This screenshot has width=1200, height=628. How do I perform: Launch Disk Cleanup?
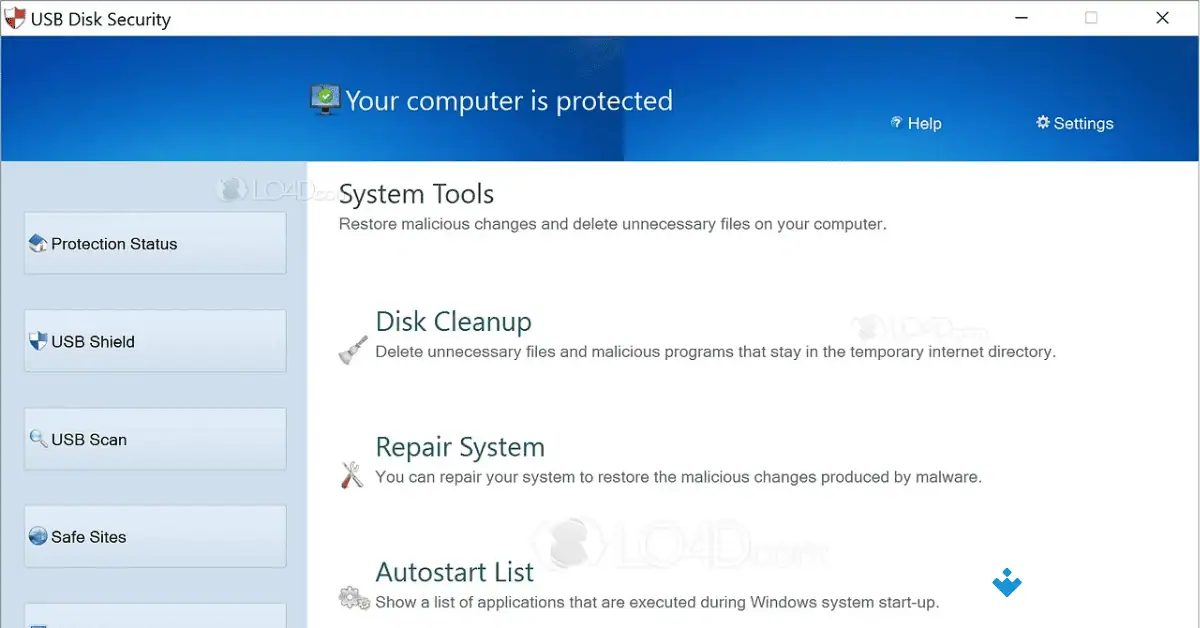click(x=453, y=321)
